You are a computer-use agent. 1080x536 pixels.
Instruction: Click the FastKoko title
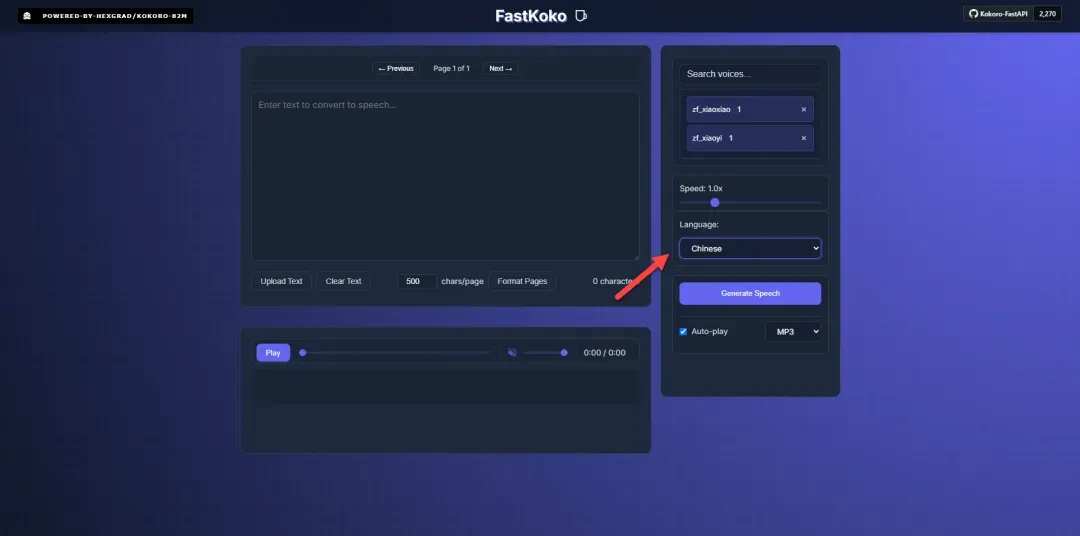click(531, 16)
